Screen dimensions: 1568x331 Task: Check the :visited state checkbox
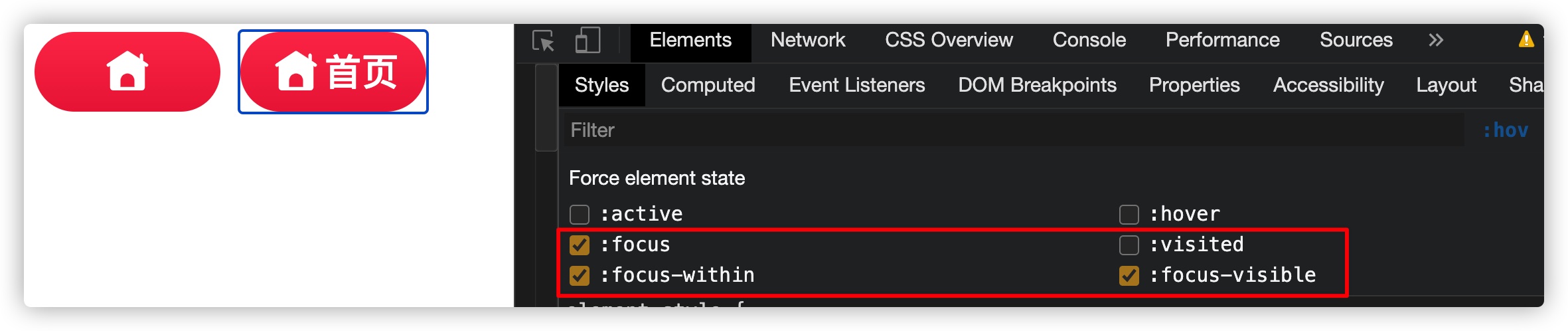pos(1129,245)
